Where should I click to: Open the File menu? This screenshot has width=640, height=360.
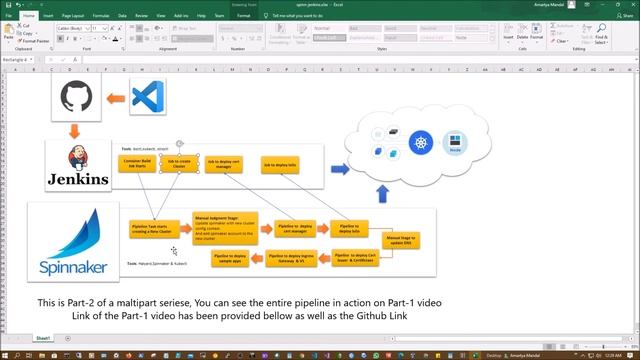[9, 16]
